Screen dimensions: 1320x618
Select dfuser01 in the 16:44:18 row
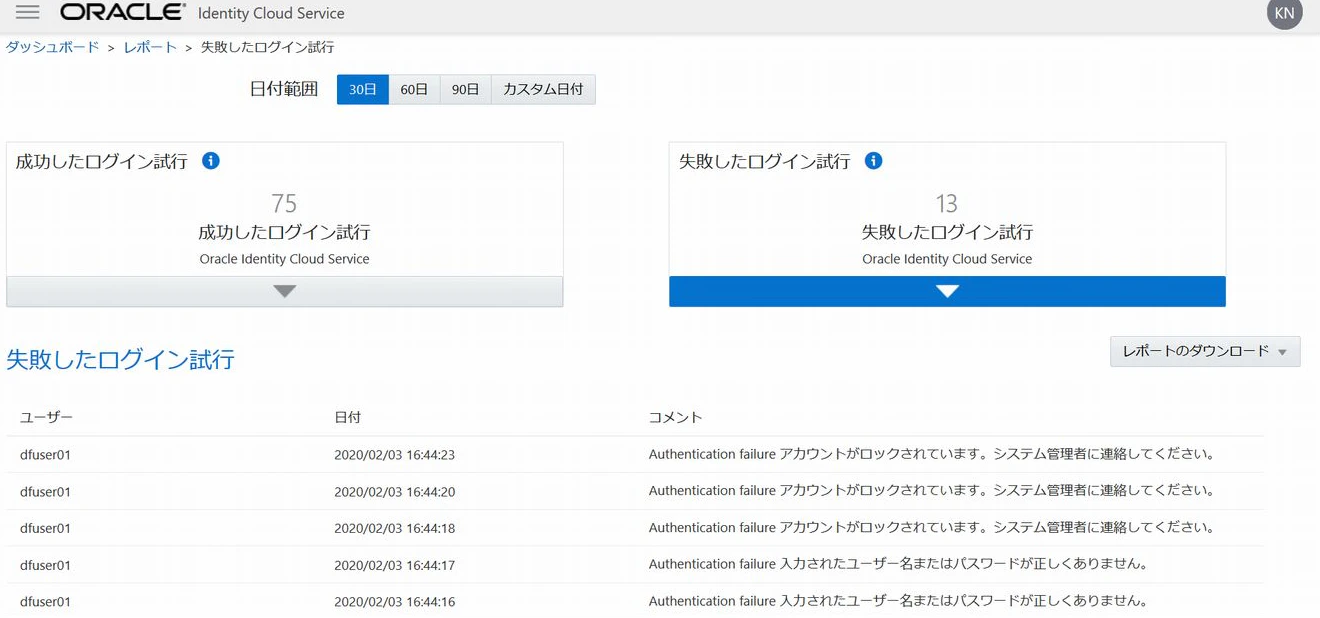[45, 528]
